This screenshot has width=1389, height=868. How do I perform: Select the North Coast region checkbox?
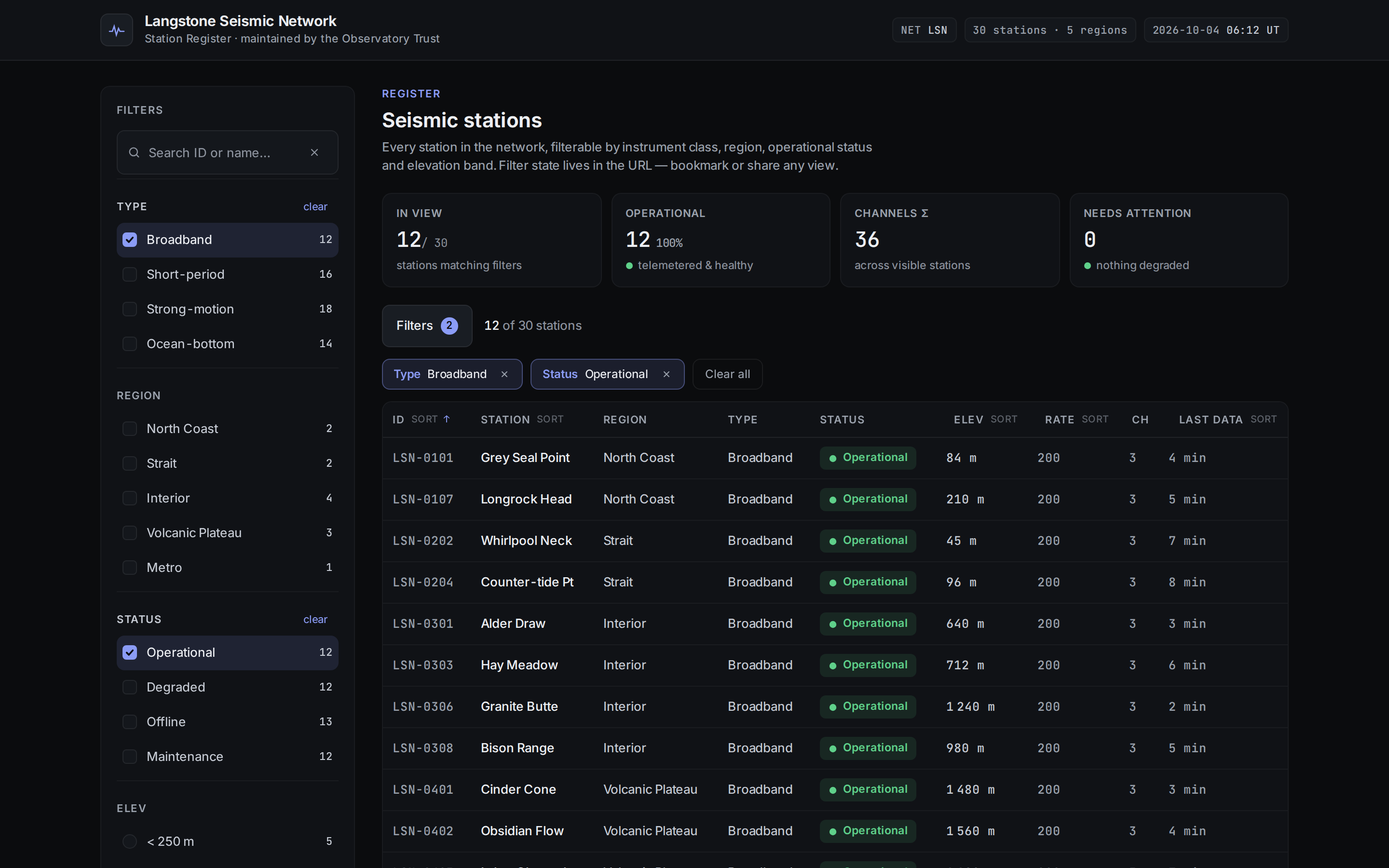(x=130, y=429)
